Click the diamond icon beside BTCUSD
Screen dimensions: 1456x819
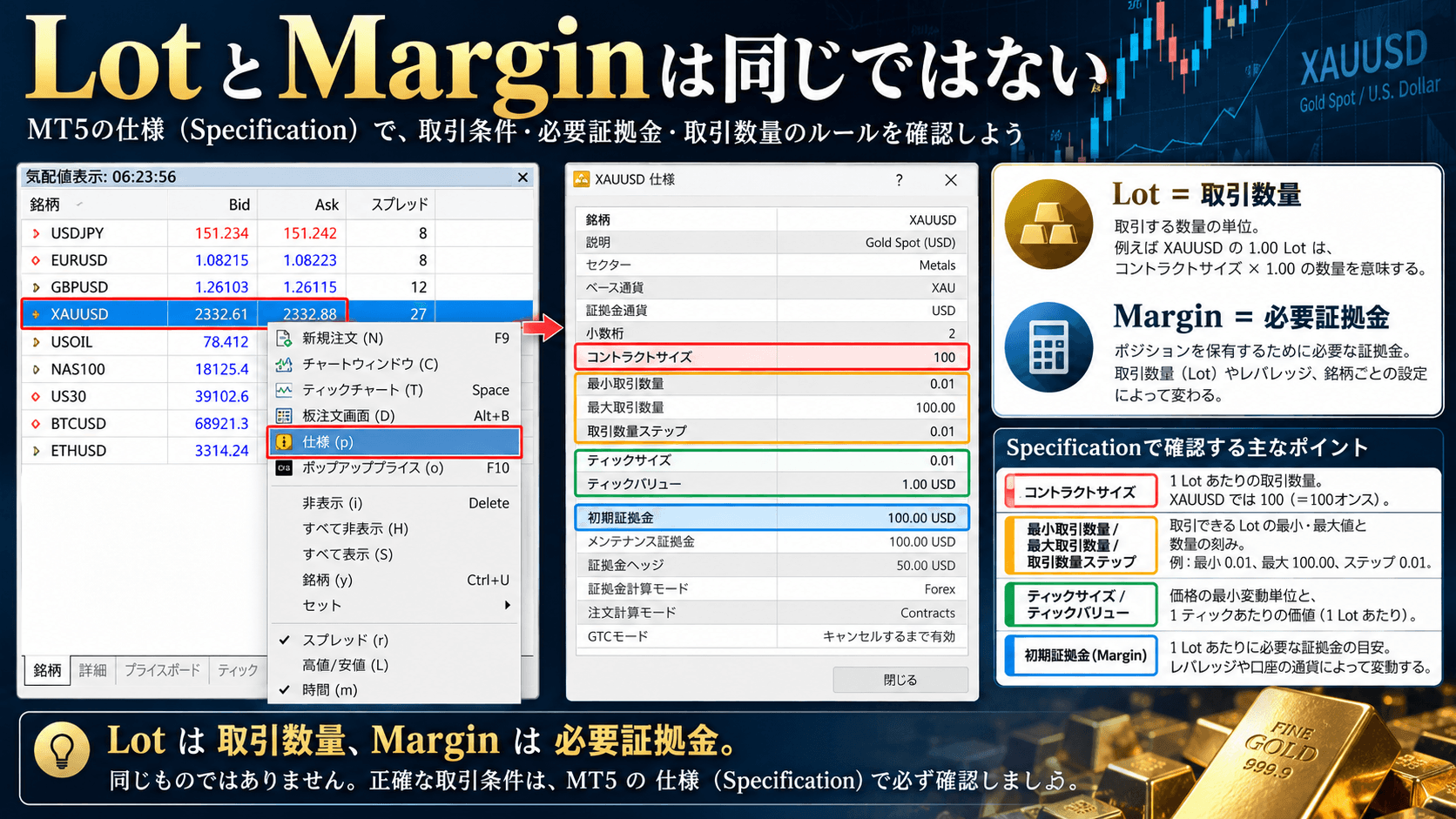pos(36,424)
